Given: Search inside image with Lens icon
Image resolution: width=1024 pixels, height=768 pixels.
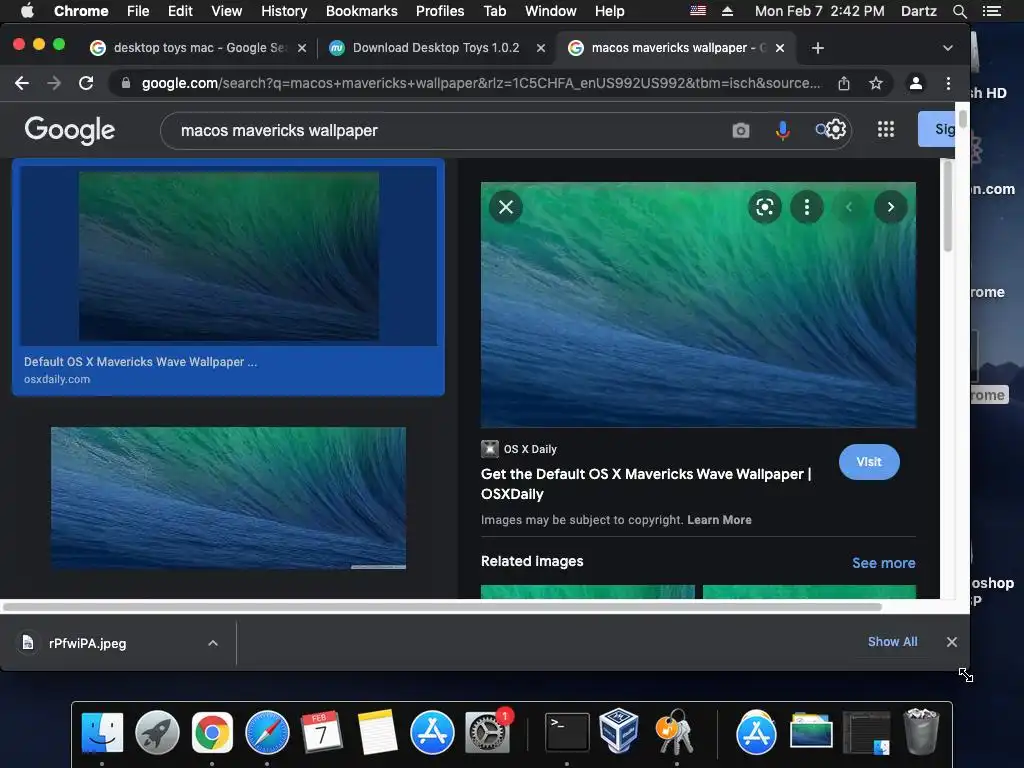Looking at the screenshot, I should (x=765, y=207).
